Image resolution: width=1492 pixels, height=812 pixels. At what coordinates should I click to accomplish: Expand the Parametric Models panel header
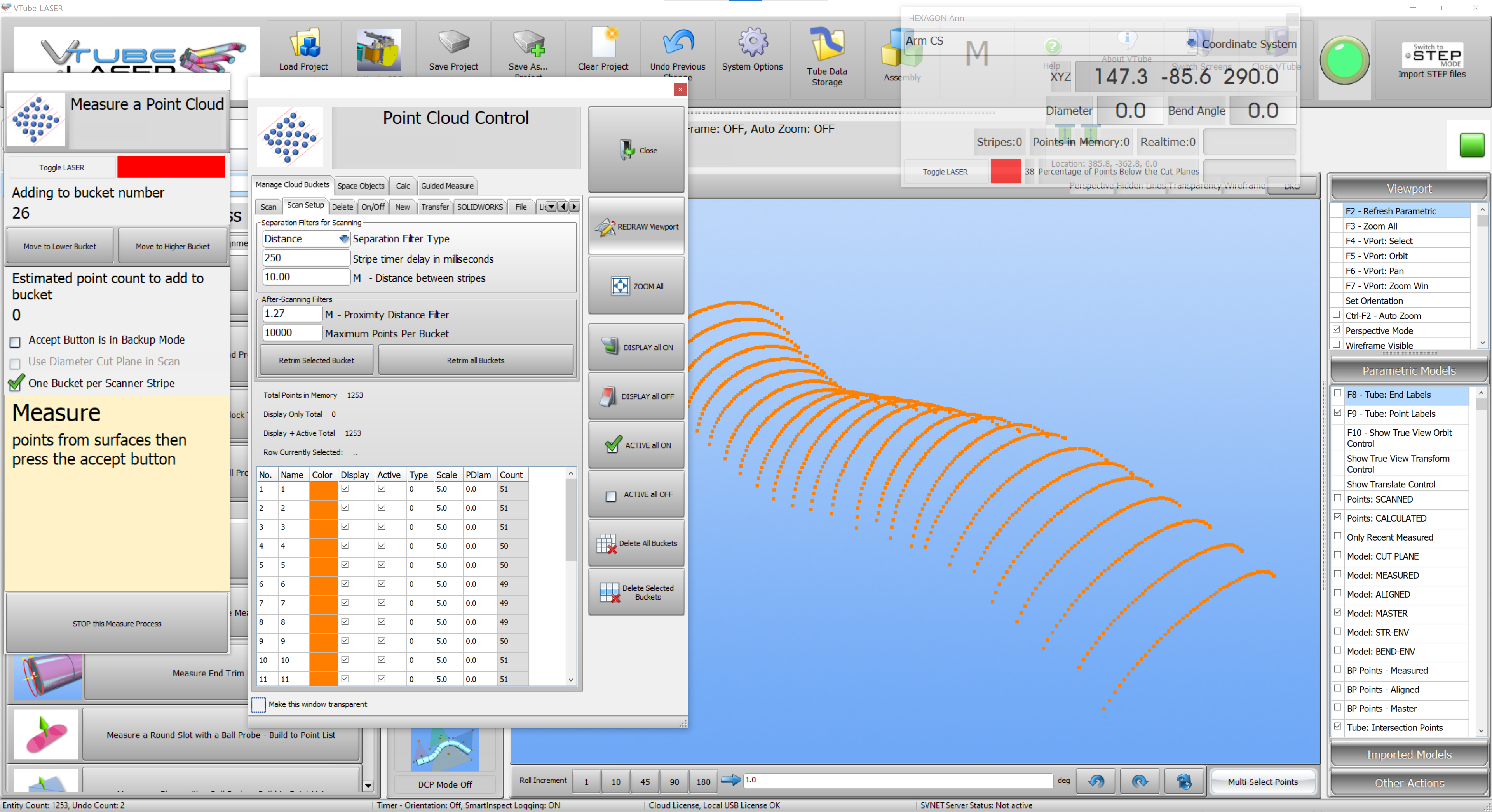(x=1408, y=370)
